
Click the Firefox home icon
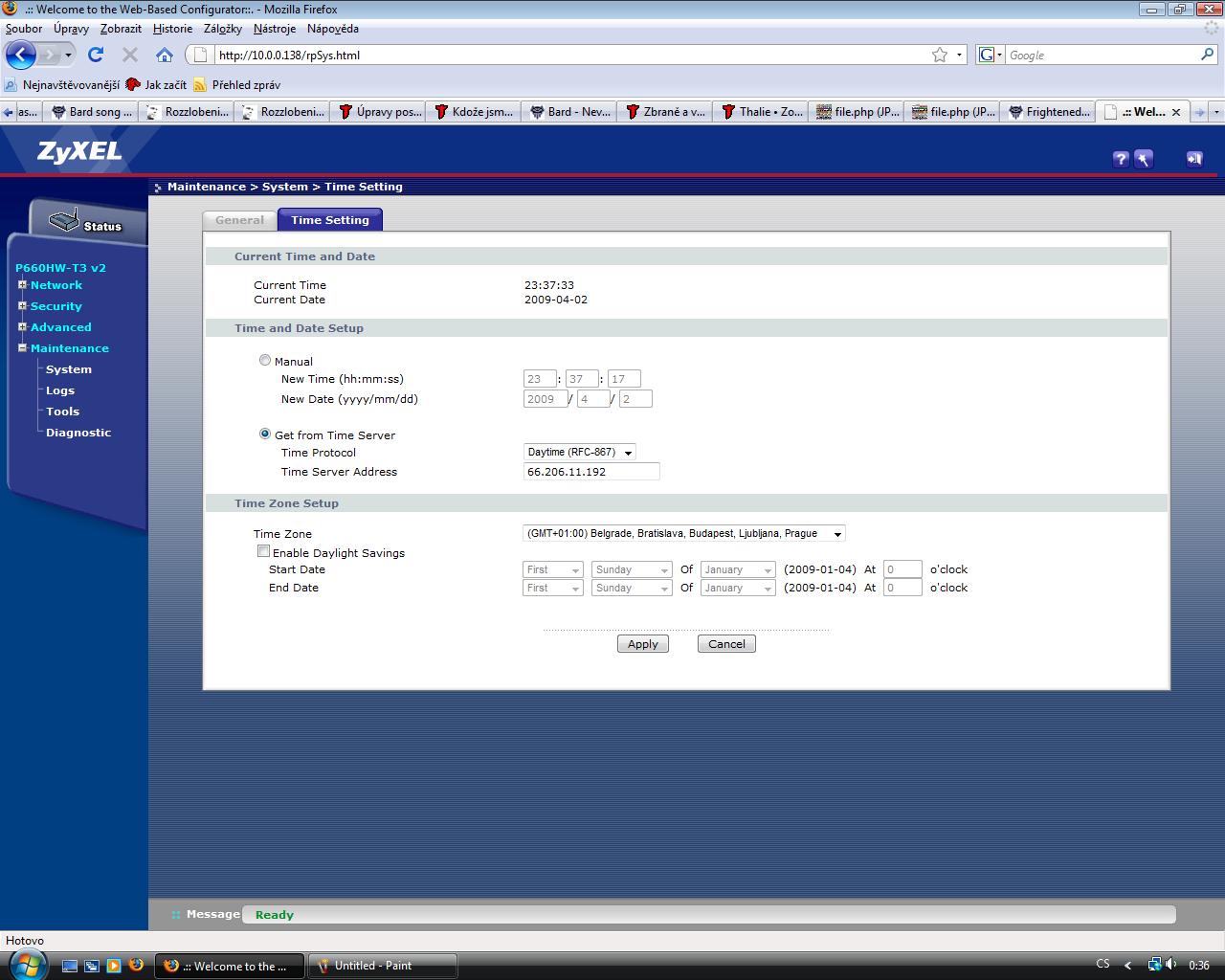tap(165, 55)
